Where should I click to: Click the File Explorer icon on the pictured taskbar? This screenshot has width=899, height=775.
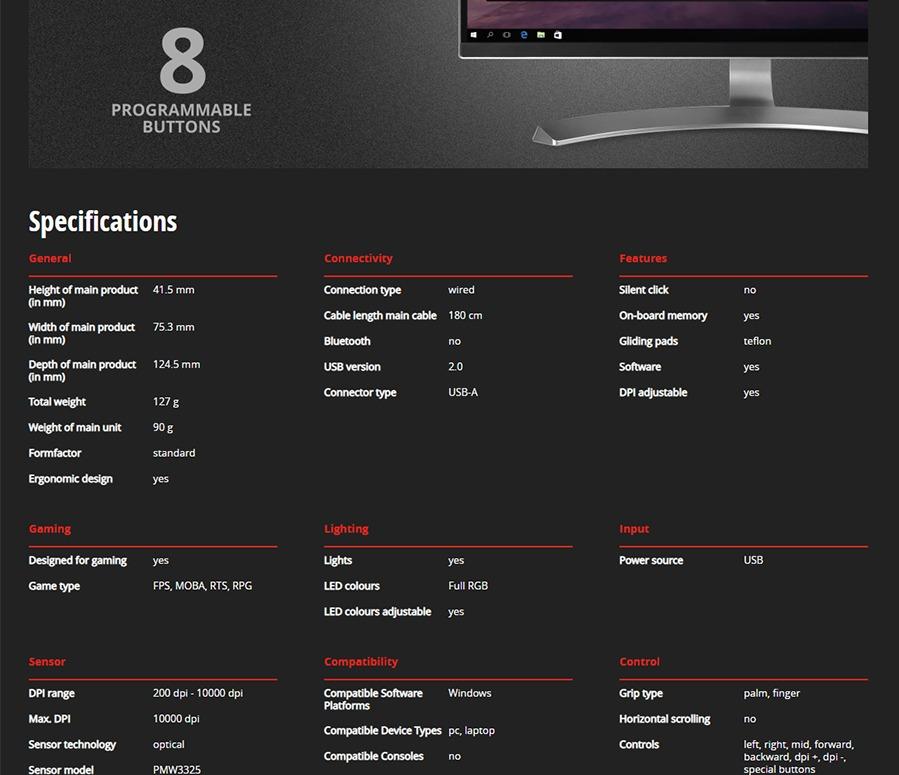[x=541, y=35]
